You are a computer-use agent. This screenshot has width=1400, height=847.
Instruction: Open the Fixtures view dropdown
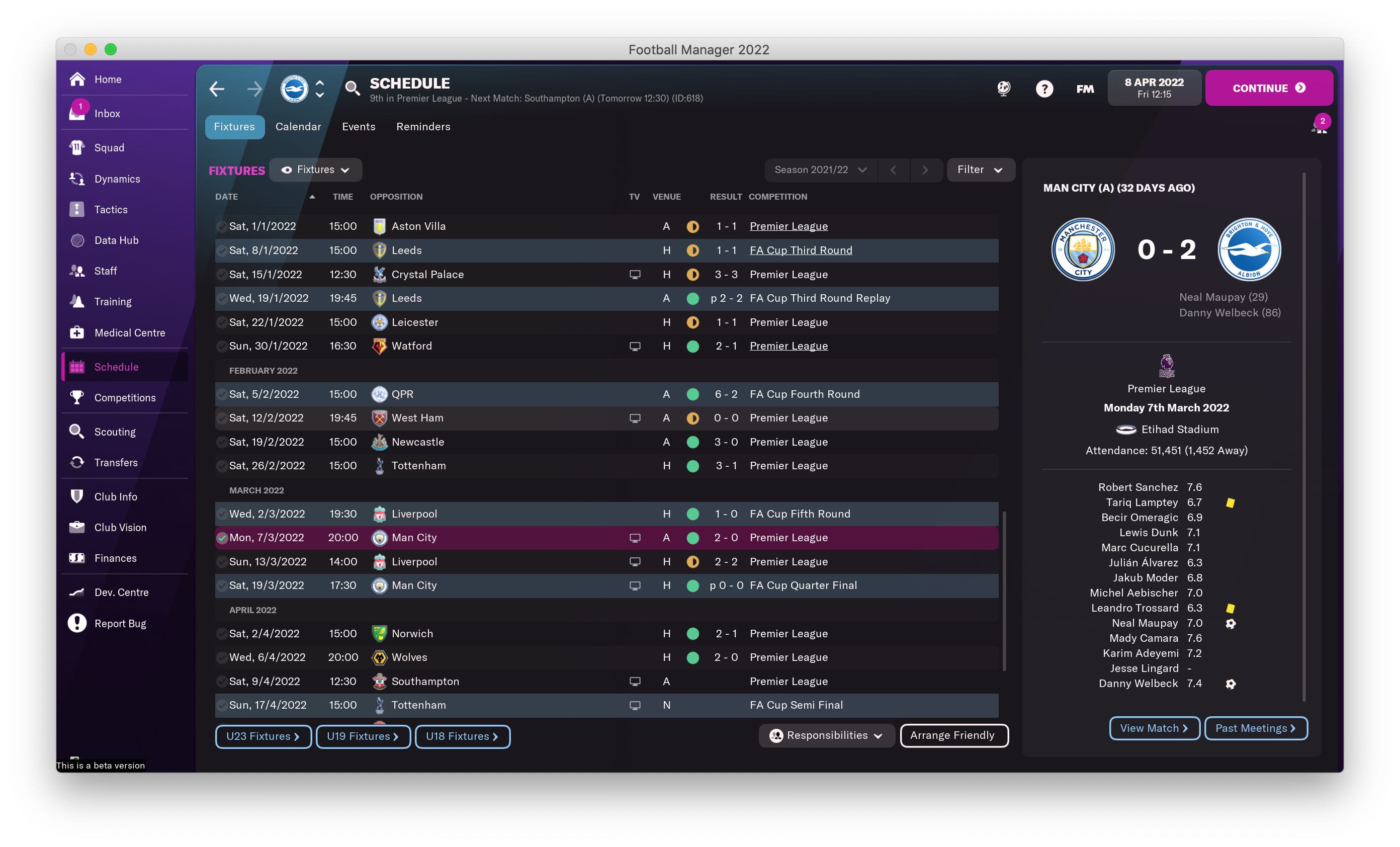tap(315, 170)
